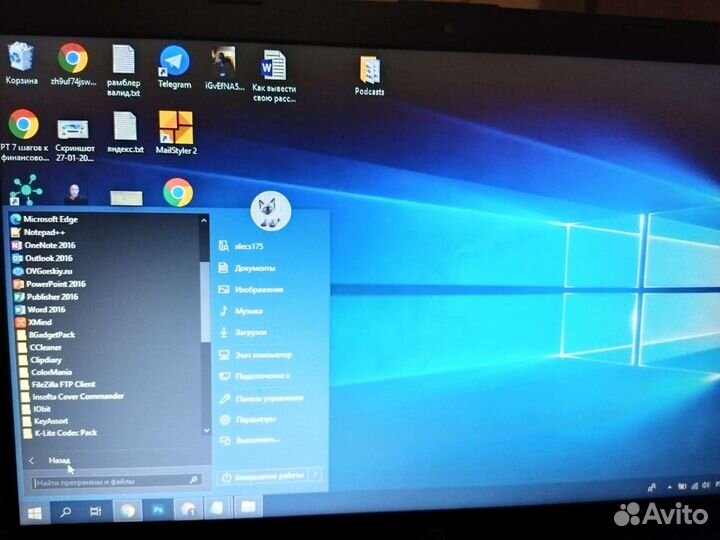Switch to Chrome on the taskbar

pyautogui.click(x=128, y=510)
